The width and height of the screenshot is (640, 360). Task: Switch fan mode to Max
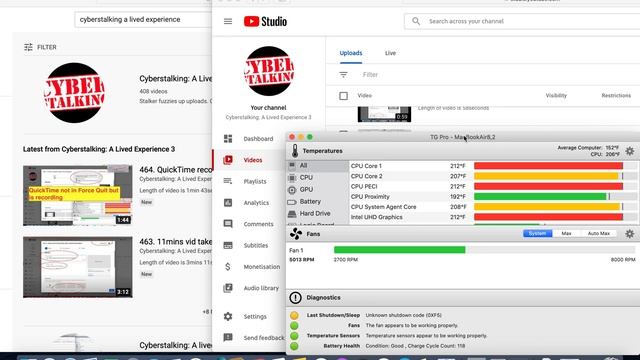566,233
